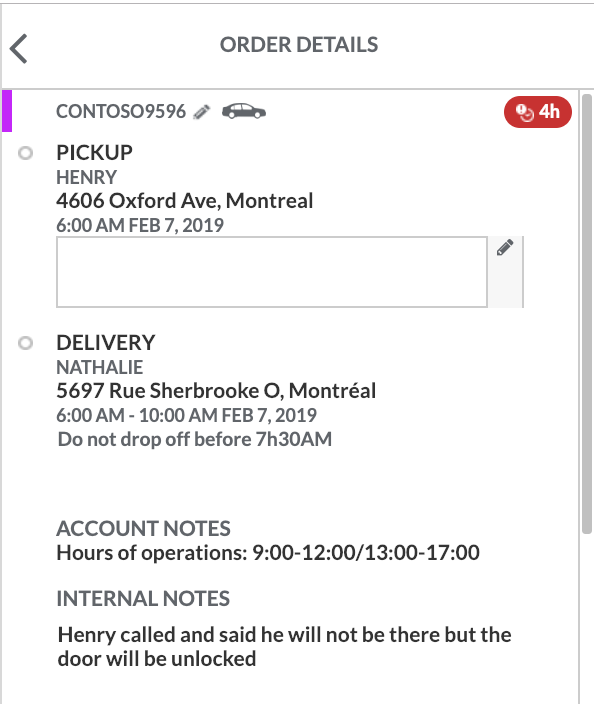Go back using the left chevron arrow
The width and height of the screenshot is (594, 704).
tap(19, 48)
